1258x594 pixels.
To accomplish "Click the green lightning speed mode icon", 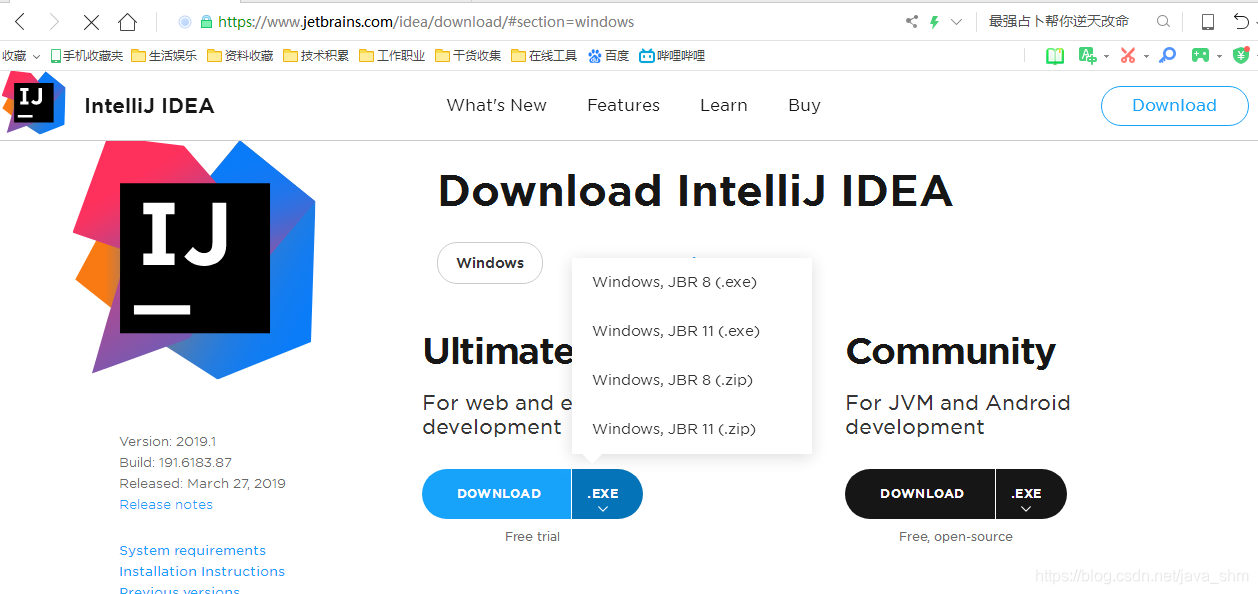I will 935,21.
